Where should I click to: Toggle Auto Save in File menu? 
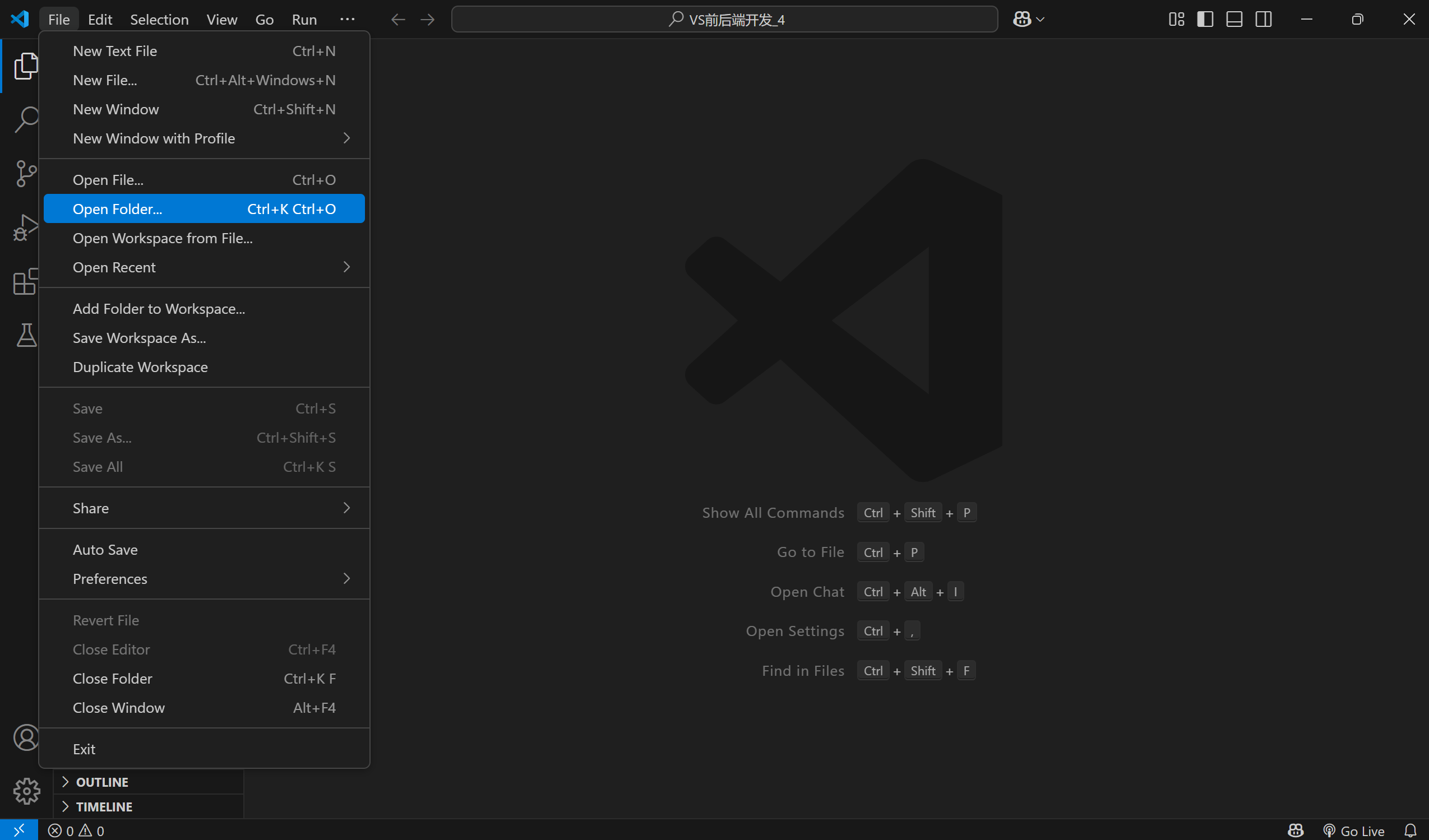click(x=105, y=549)
